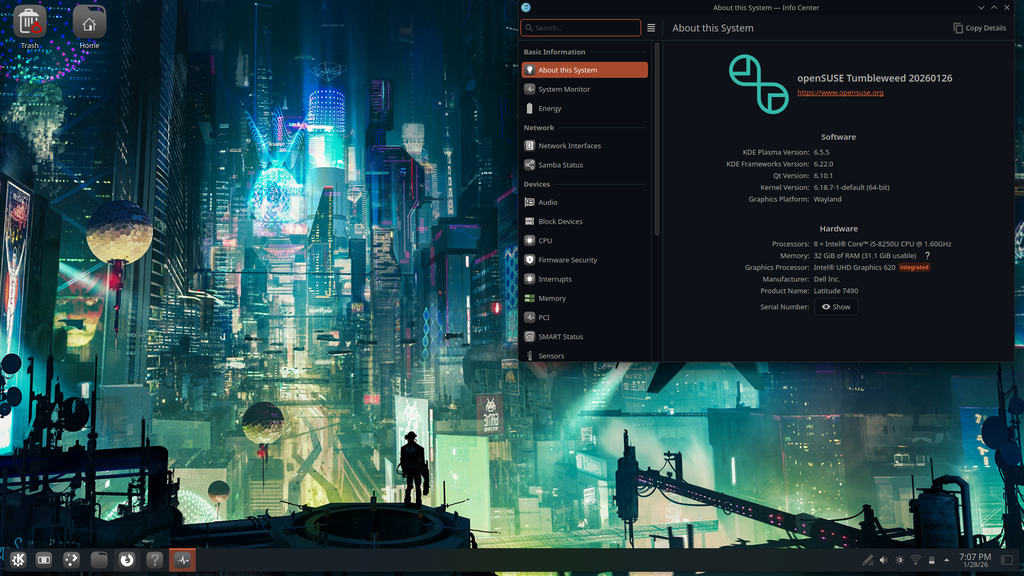Open the Audio devices page
The width and height of the screenshot is (1024, 576).
(584, 202)
